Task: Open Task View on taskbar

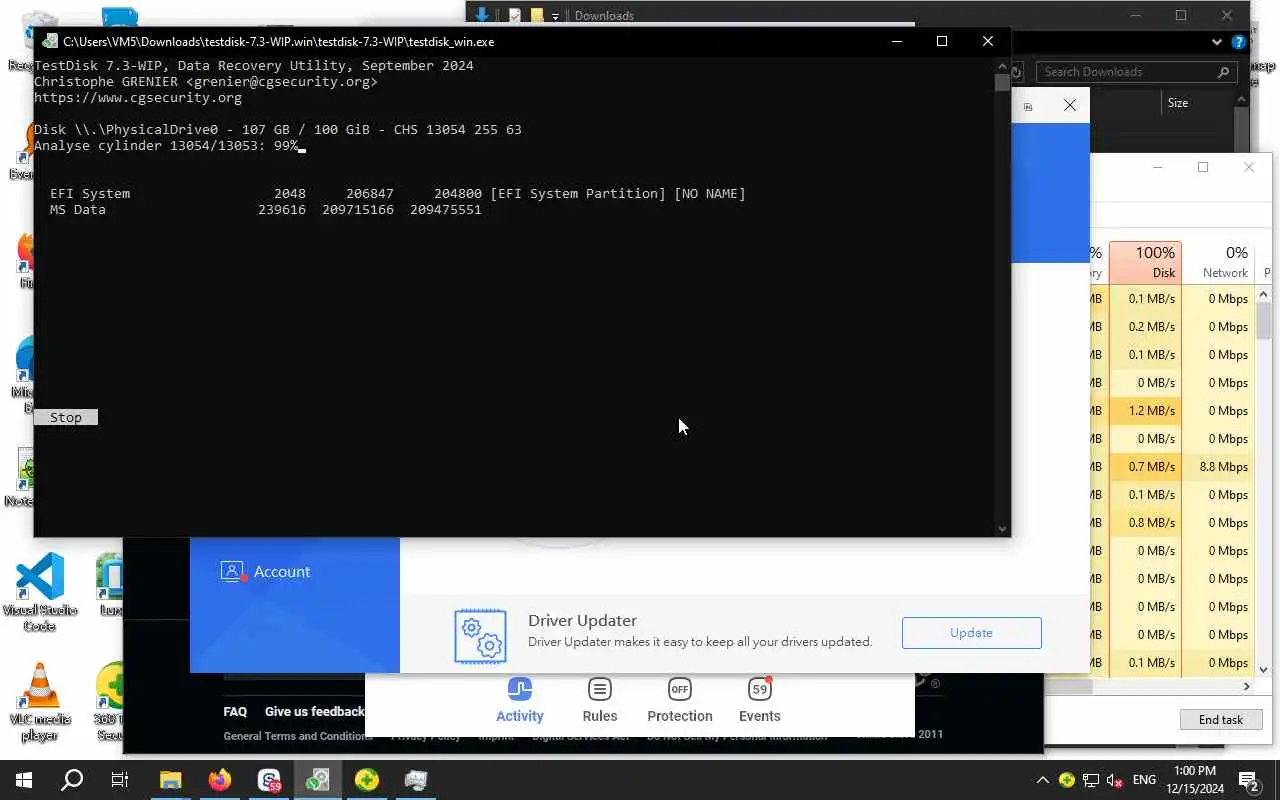Action: (x=120, y=780)
